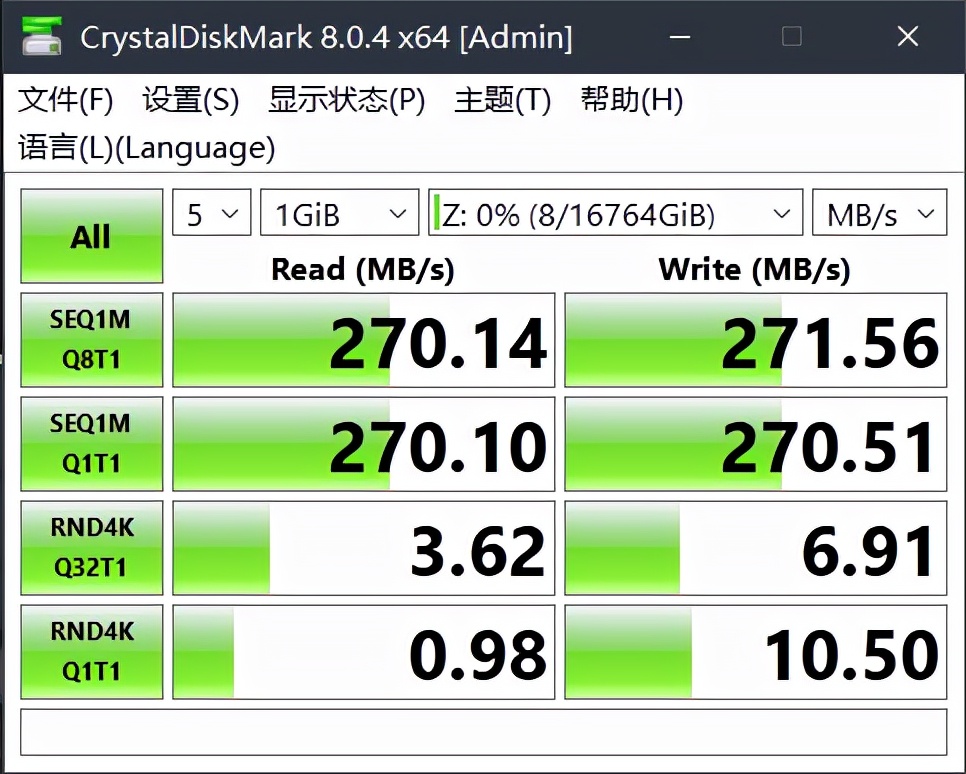Start the SEQ1M Q1T1 test
The image size is (966, 774).
92,444
